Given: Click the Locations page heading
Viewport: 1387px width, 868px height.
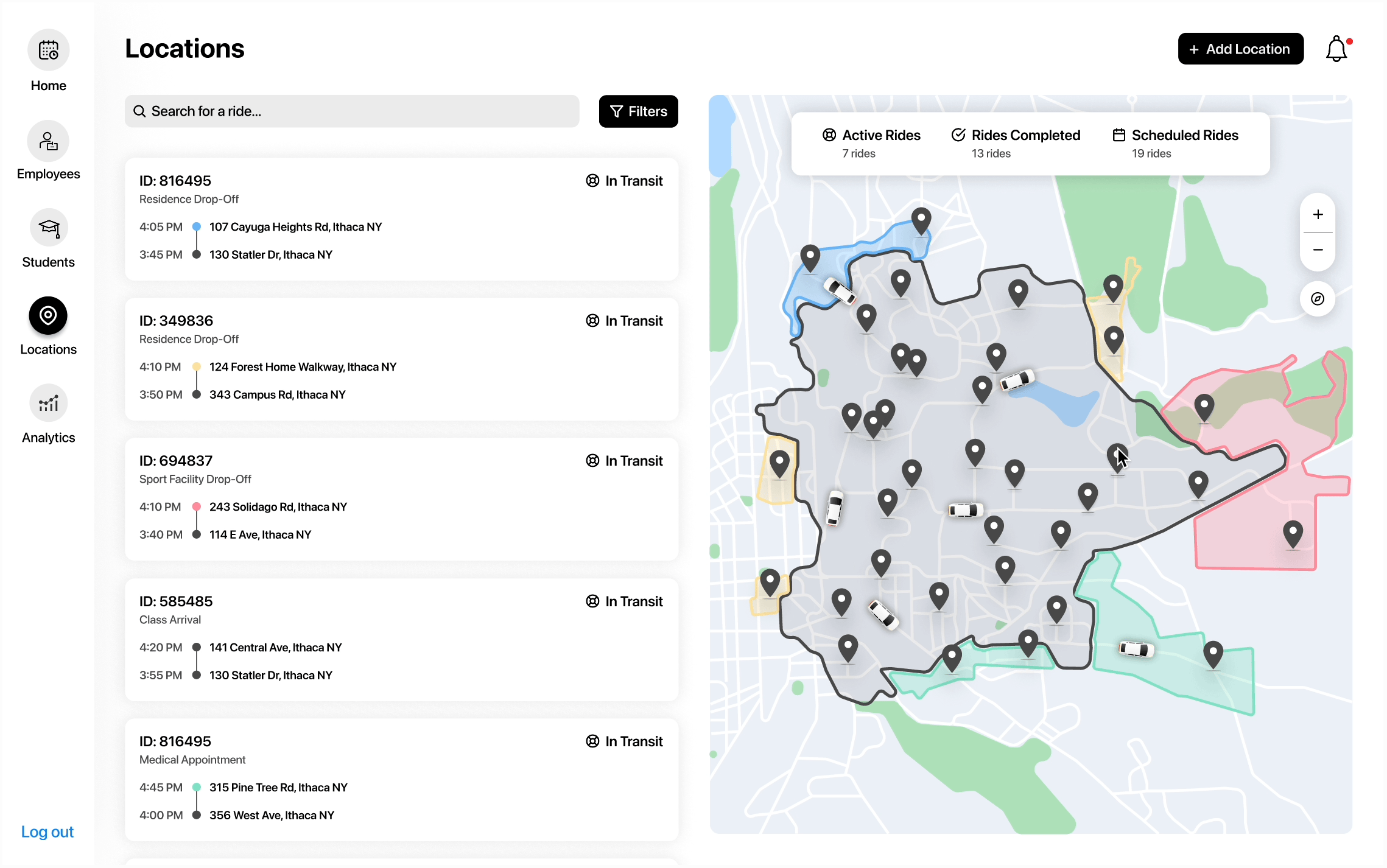Looking at the screenshot, I should click(x=184, y=49).
